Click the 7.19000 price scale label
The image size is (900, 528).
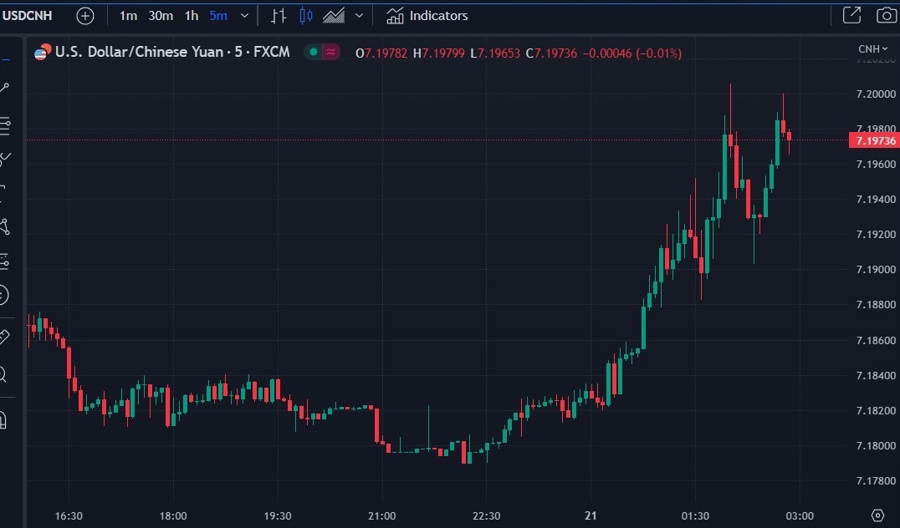pyautogui.click(x=875, y=270)
